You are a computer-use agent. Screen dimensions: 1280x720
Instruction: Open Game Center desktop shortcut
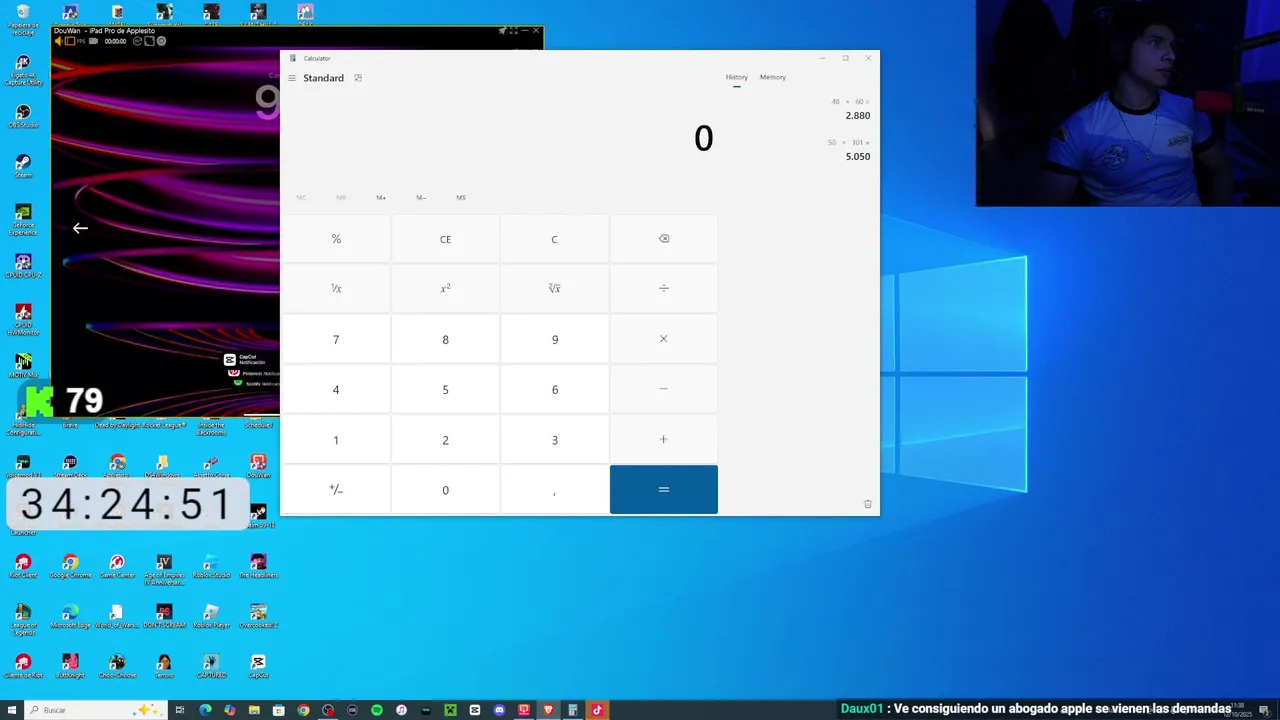[117, 566]
